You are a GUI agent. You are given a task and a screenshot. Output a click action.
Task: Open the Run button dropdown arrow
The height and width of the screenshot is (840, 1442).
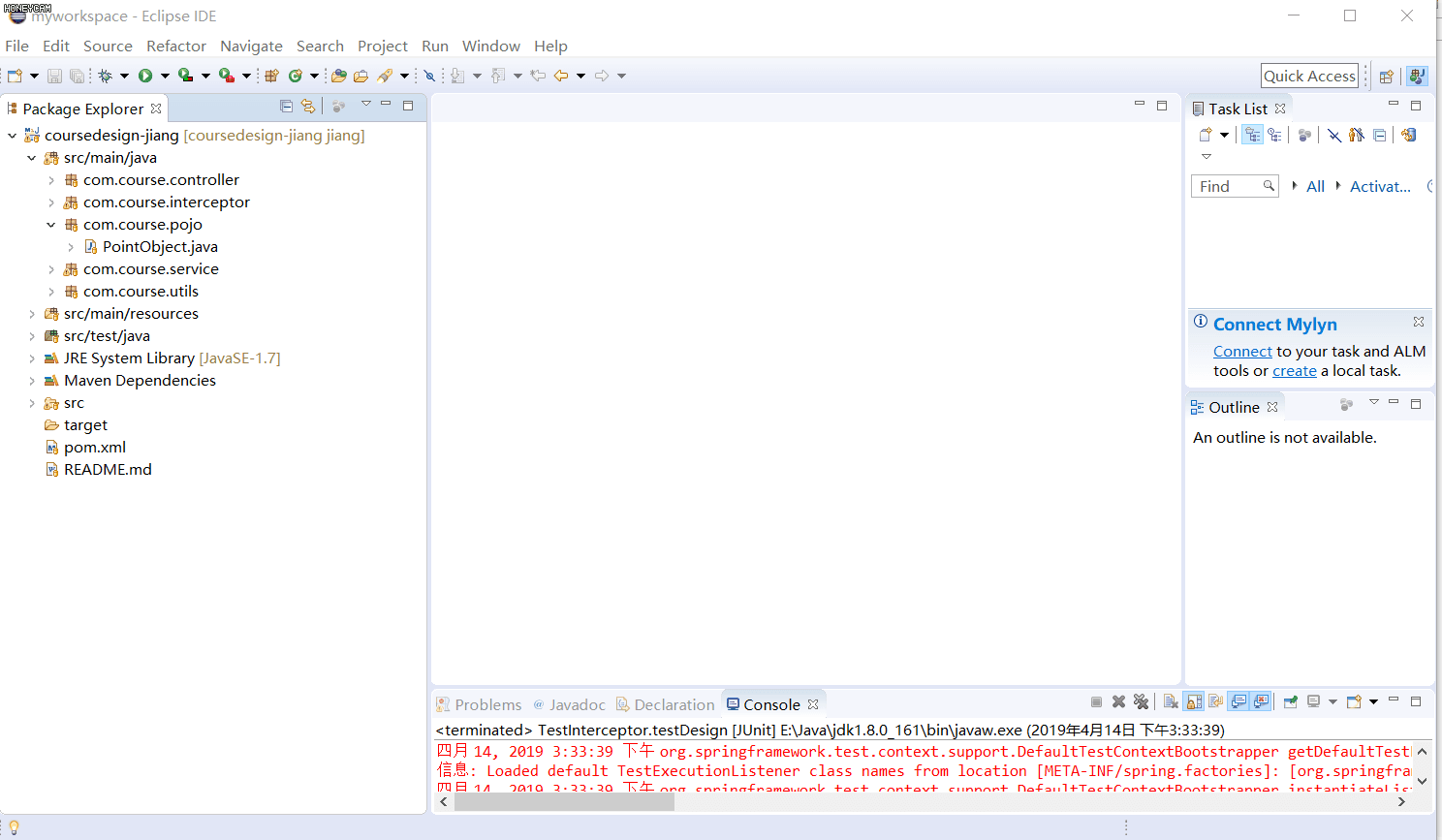click(165, 76)
